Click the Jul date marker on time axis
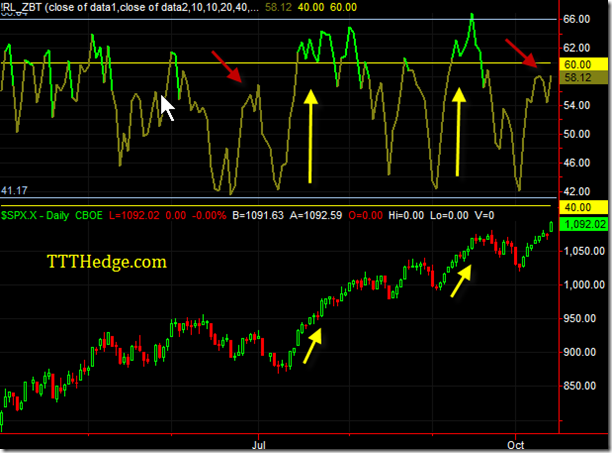Image resolution: width=612 pixels, height=453 pixels. coord(258,445)
